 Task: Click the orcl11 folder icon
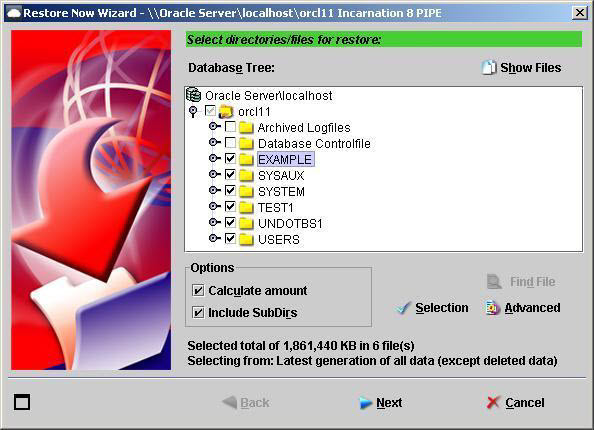[226, 112]
